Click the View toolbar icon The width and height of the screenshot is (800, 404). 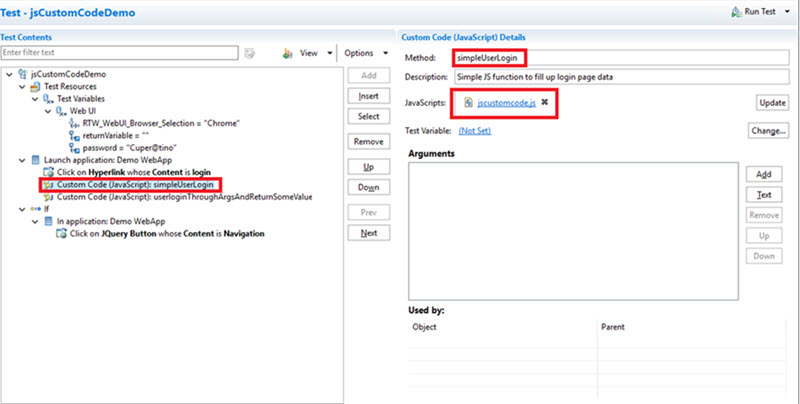point(288,53)
